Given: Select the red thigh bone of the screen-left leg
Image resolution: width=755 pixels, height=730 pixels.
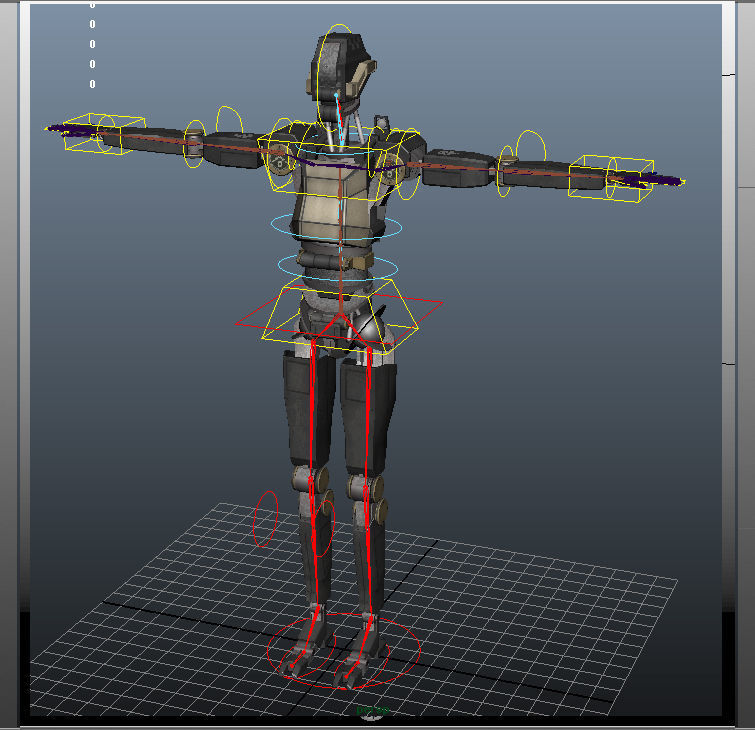Looking at the screenshot, I should 313,409.
